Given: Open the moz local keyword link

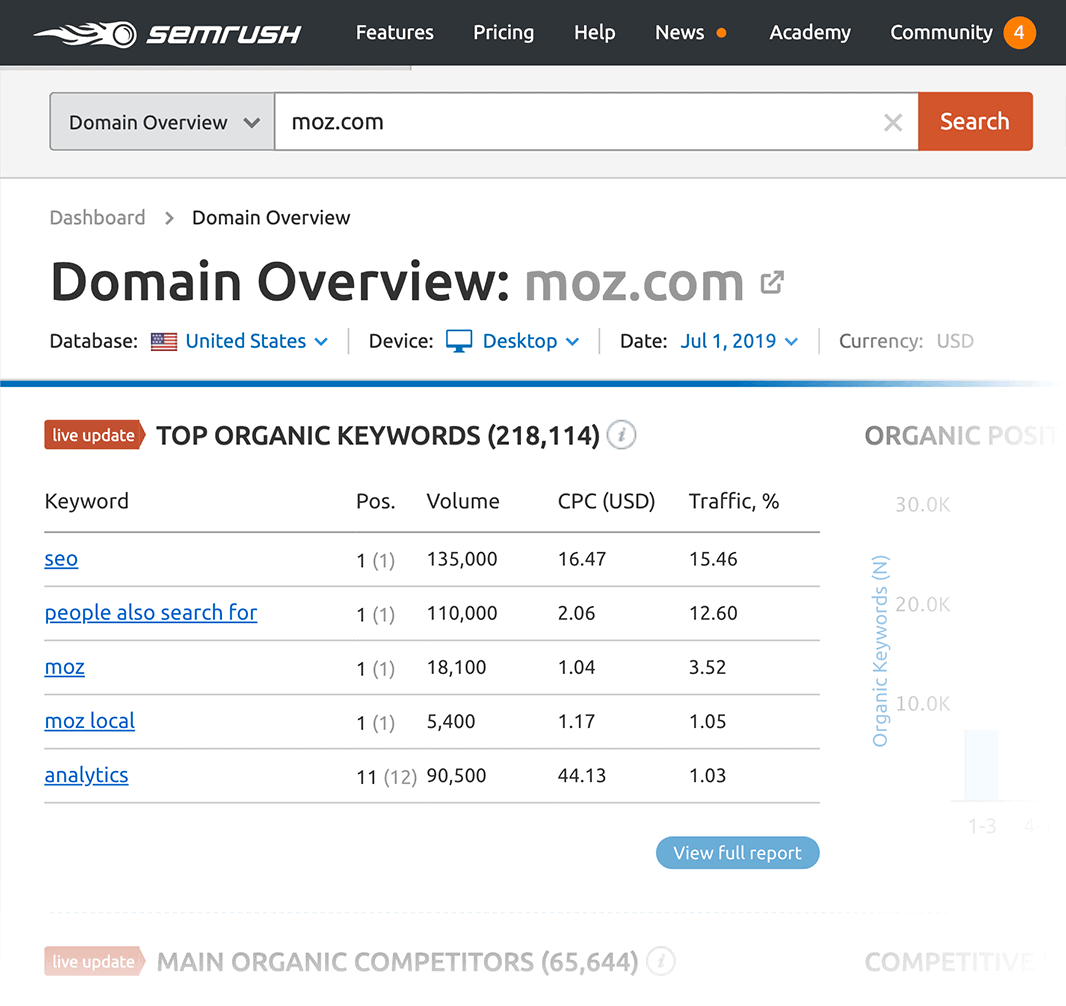Looking at the screenshot, I should click(90, 721).
